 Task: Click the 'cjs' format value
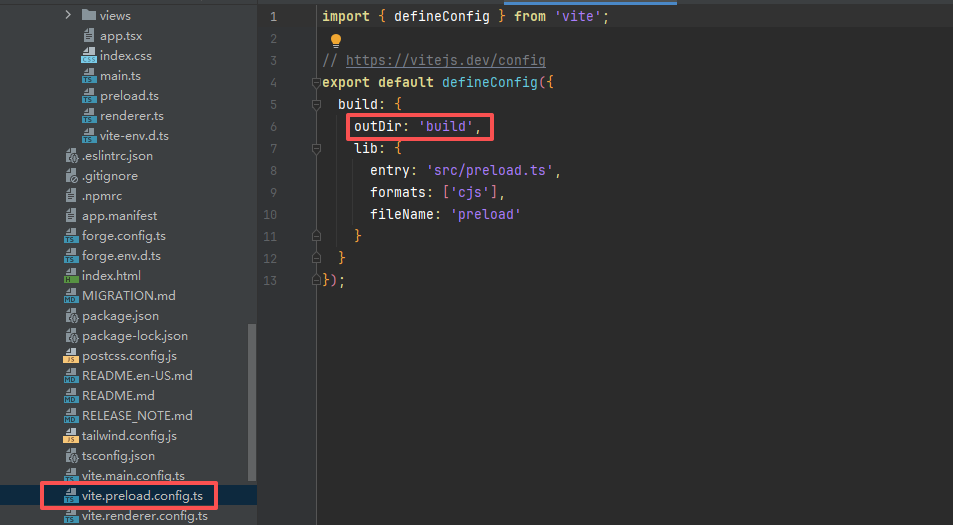[x=470, y=192]
